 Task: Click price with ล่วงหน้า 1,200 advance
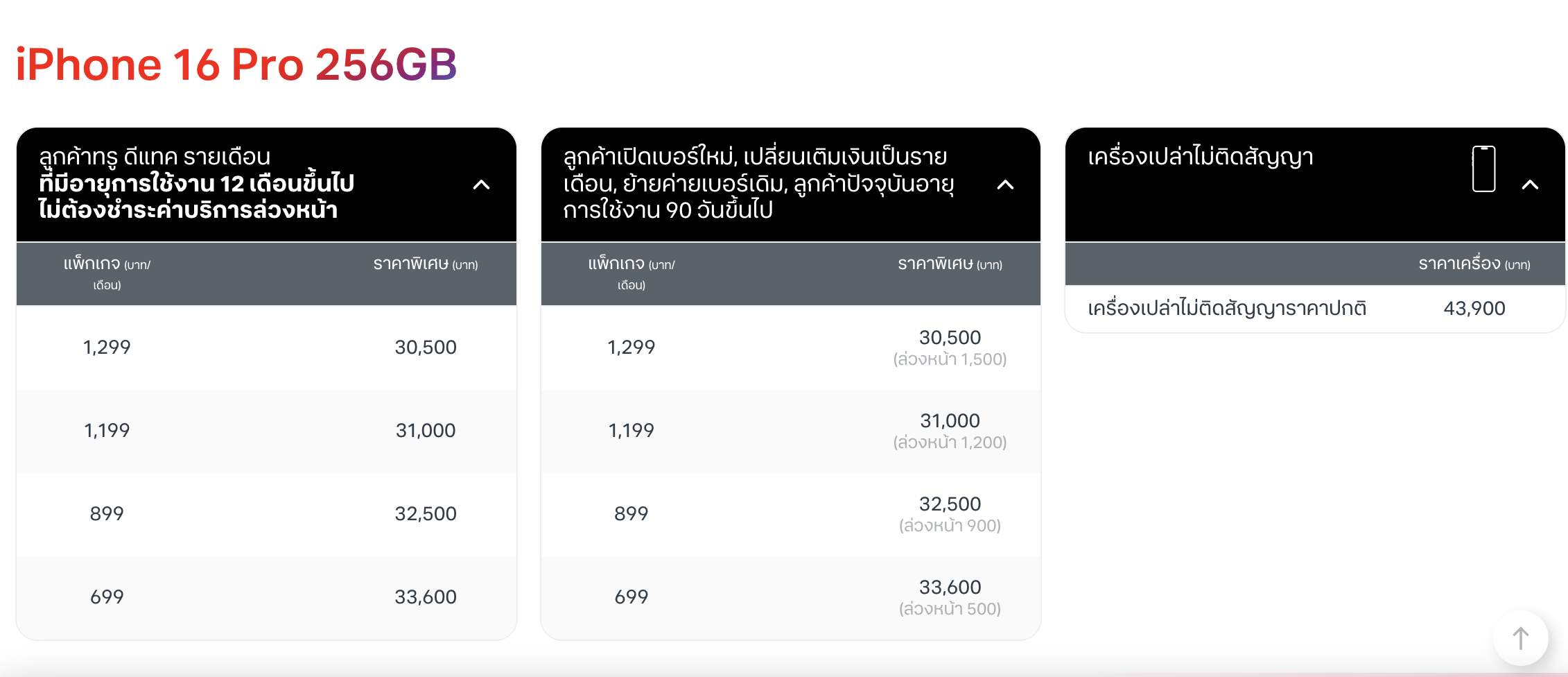click(x=950, y=430)
